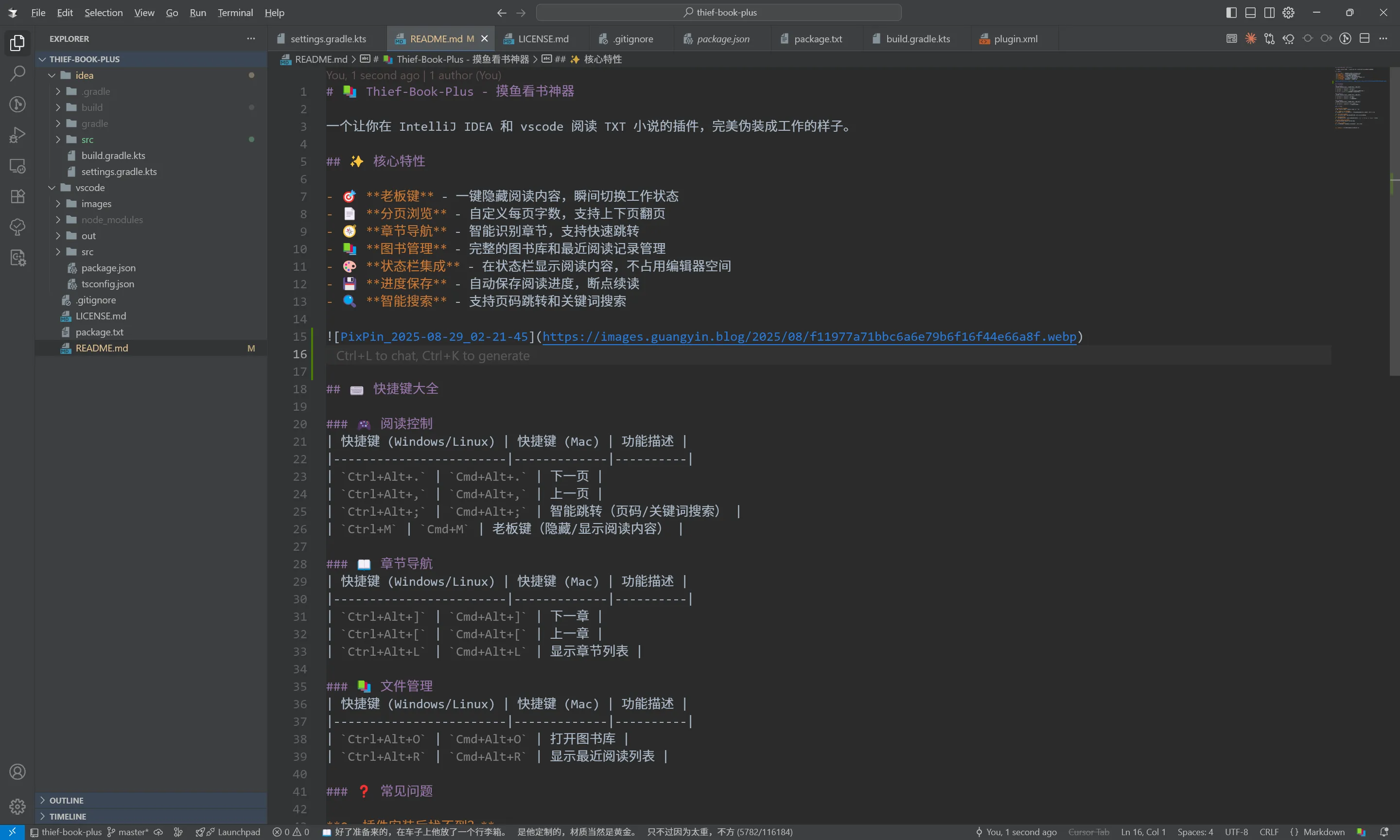
Task: Open Run and Debug view
Action: (x=17, y=135)
